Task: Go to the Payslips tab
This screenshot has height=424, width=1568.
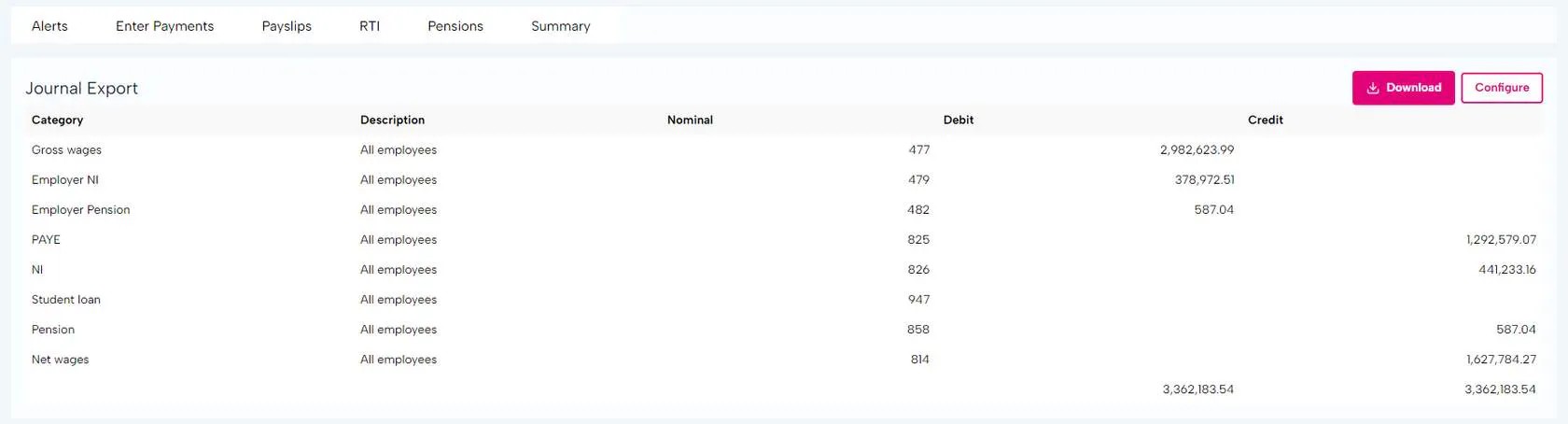Action: click(x=287, y=26)
